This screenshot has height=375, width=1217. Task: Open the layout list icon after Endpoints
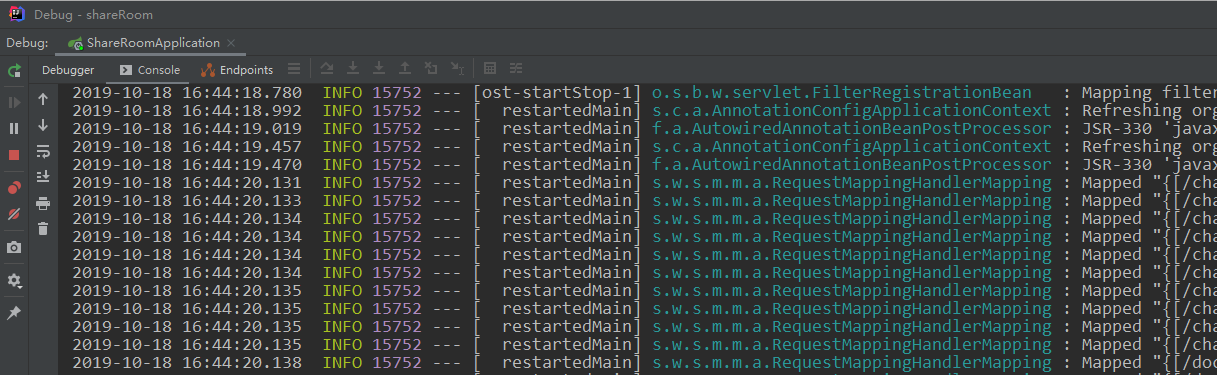294,69
